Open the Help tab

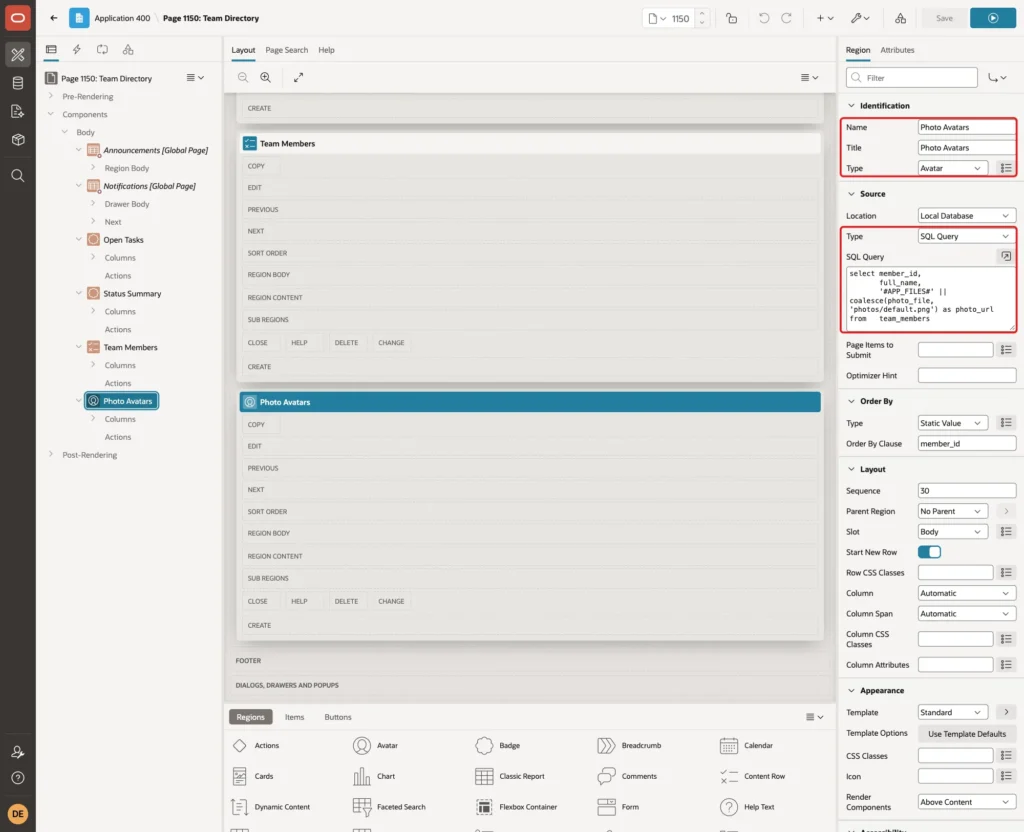click(327, 50)
